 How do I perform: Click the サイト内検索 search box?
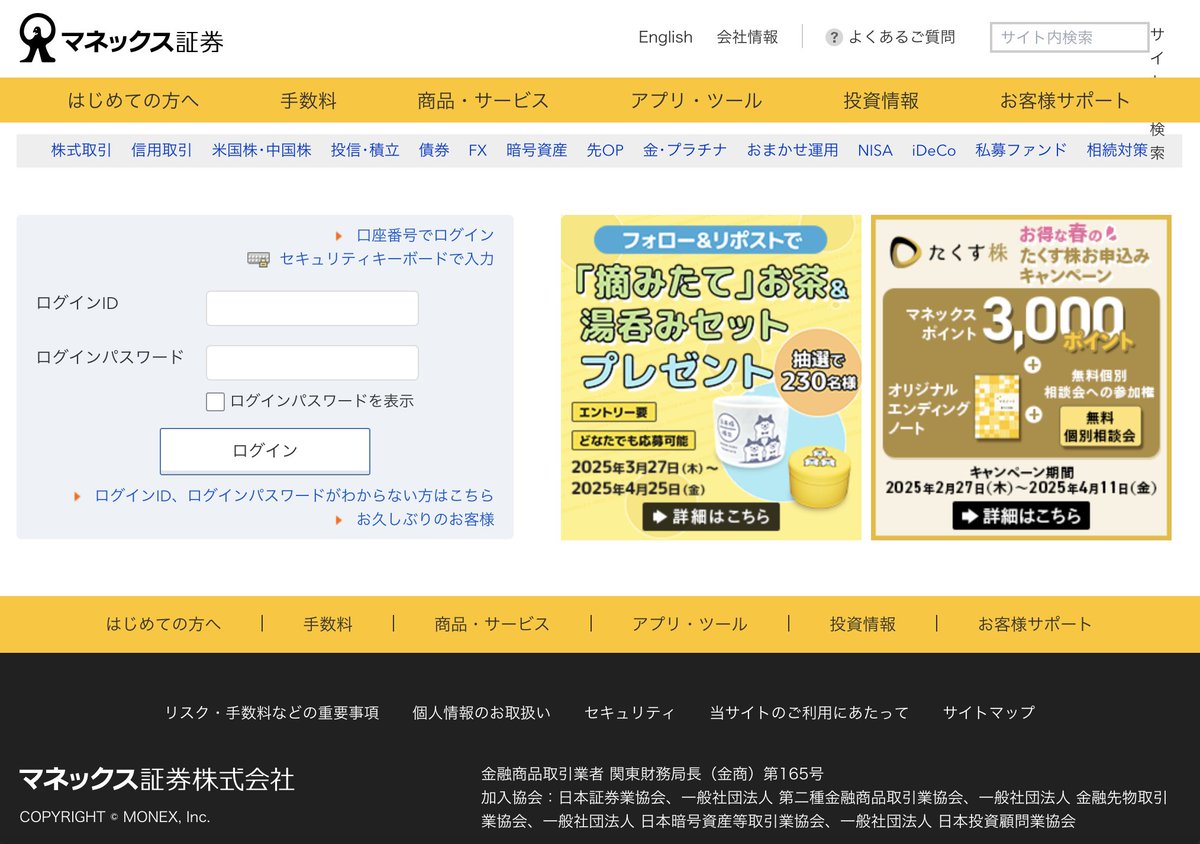coord(1069,37)
